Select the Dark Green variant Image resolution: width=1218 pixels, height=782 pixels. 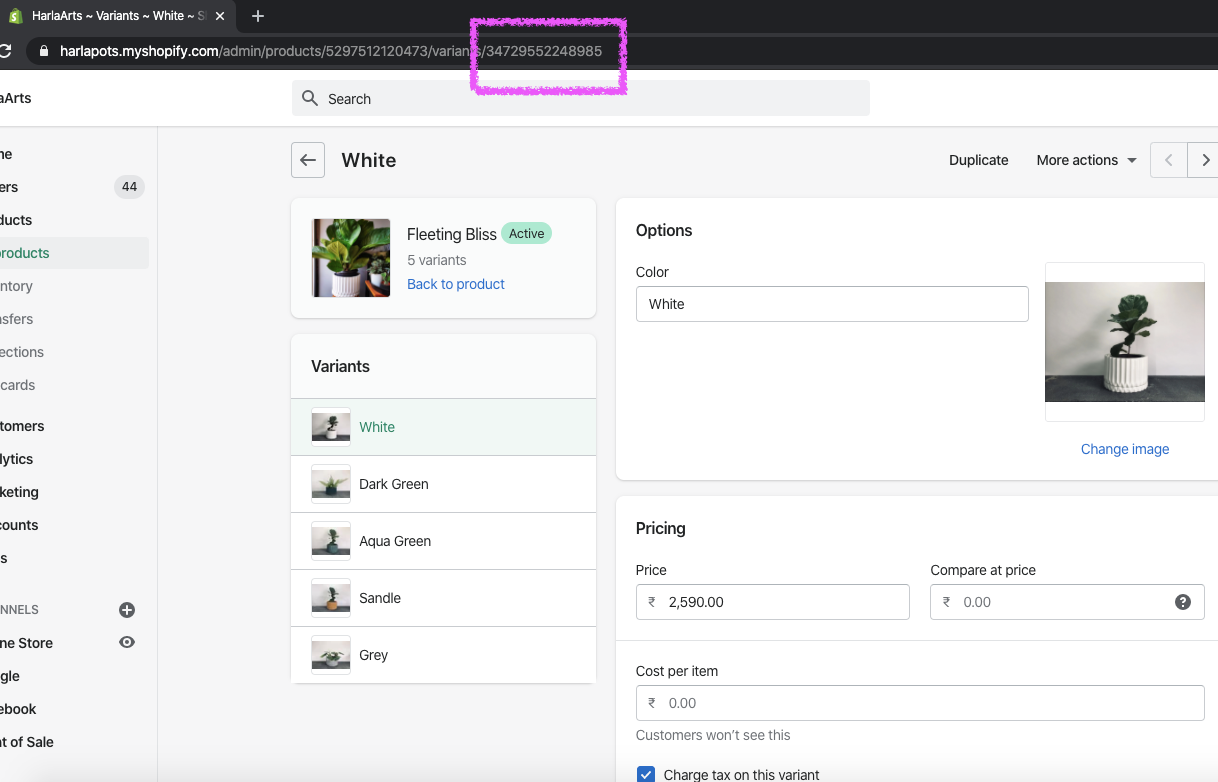(x=393, y=484)
